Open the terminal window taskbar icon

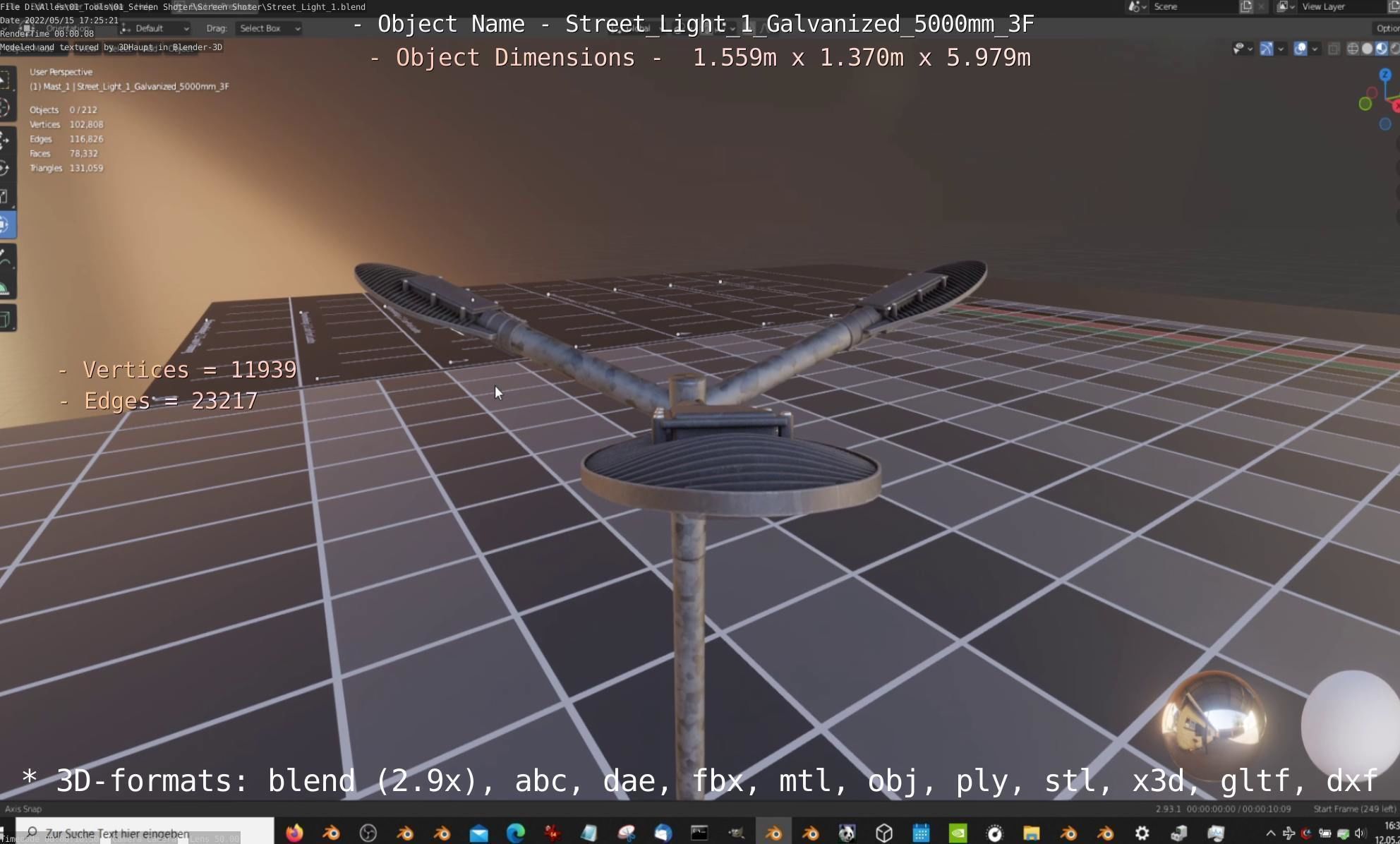click(x=699, y=833)
